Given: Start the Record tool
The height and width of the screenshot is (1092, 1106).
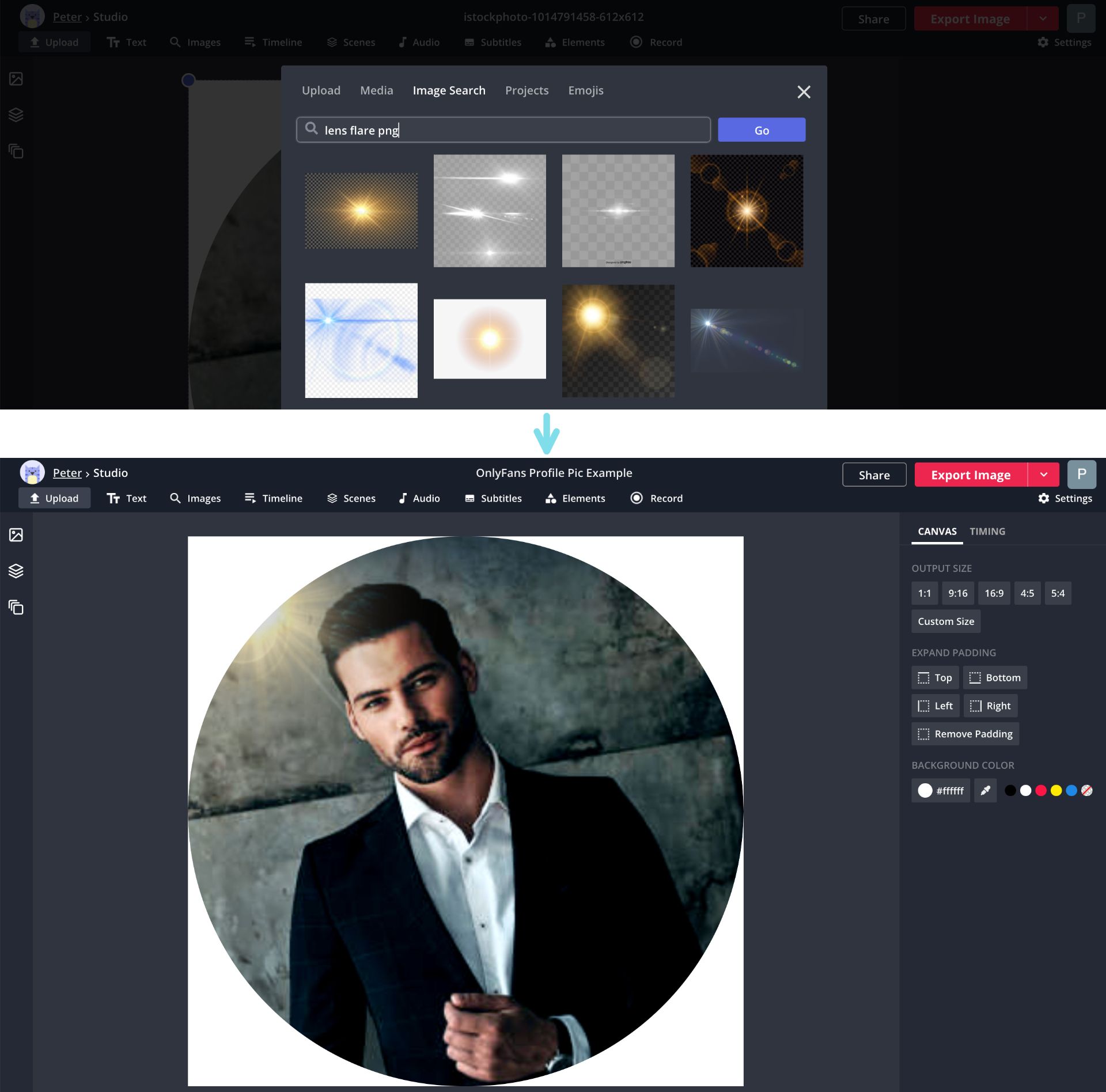Looking at the screenshot, I should click(x=657, y=498).
